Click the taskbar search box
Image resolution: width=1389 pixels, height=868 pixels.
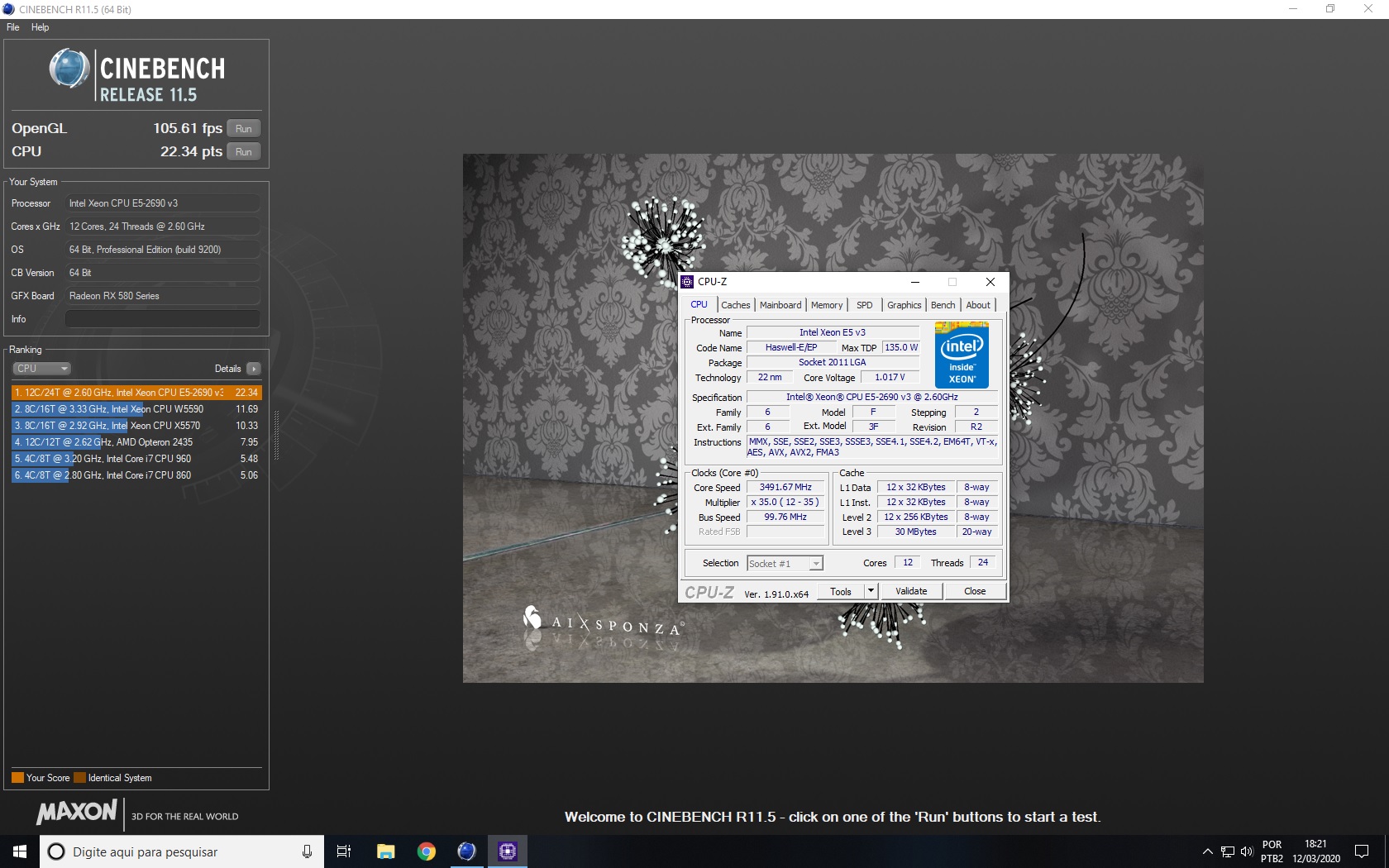[x=180, y=851]
